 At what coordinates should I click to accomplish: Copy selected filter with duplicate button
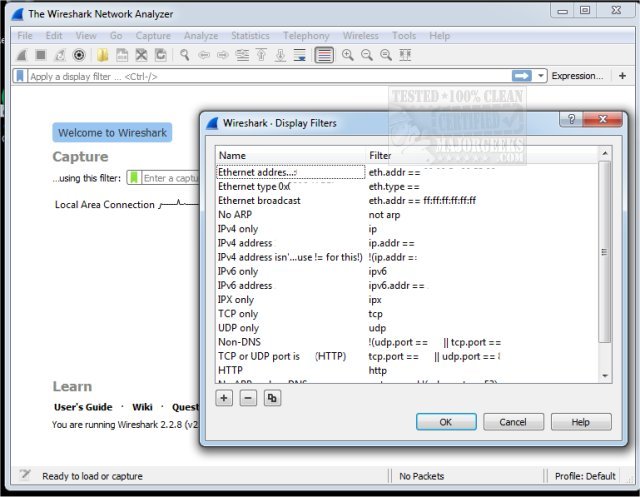coord(272,398)
